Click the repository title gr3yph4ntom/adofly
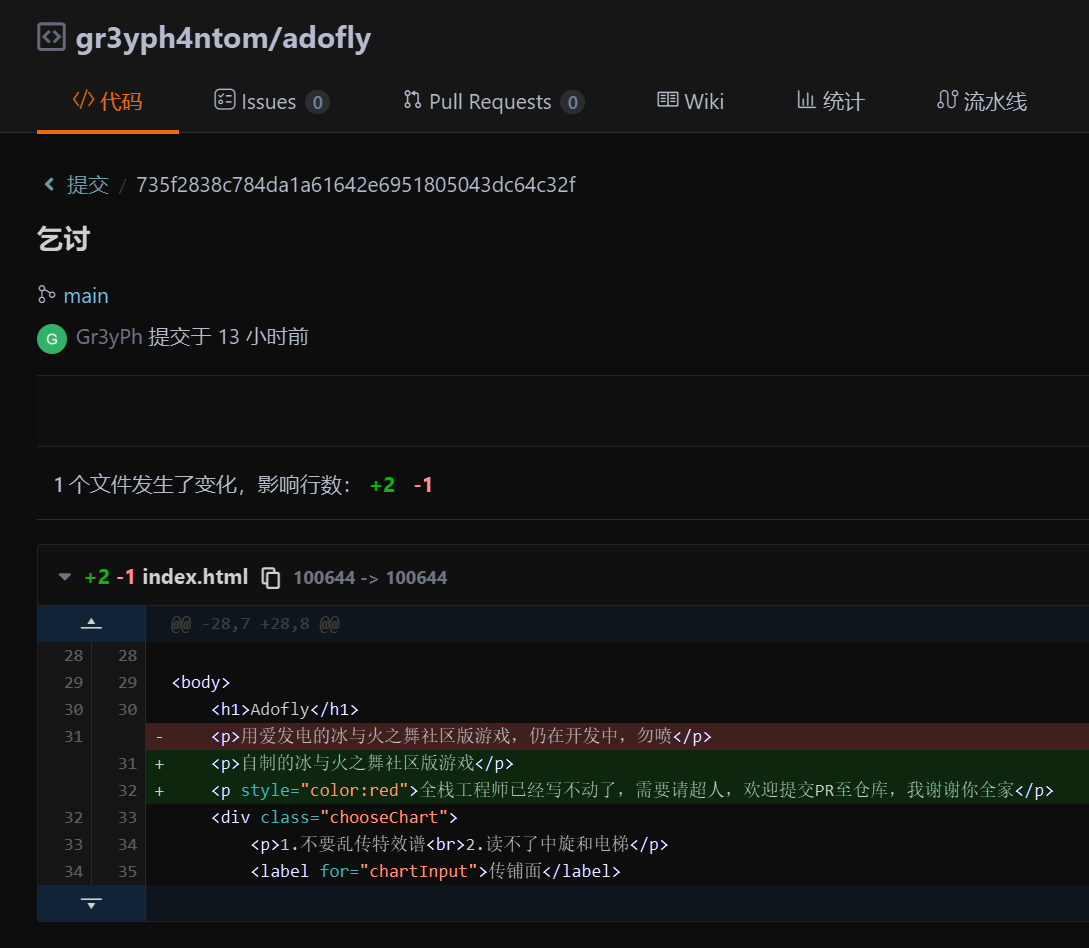The width and height of the screenshot is (1089, 948). tap(223, 38)
